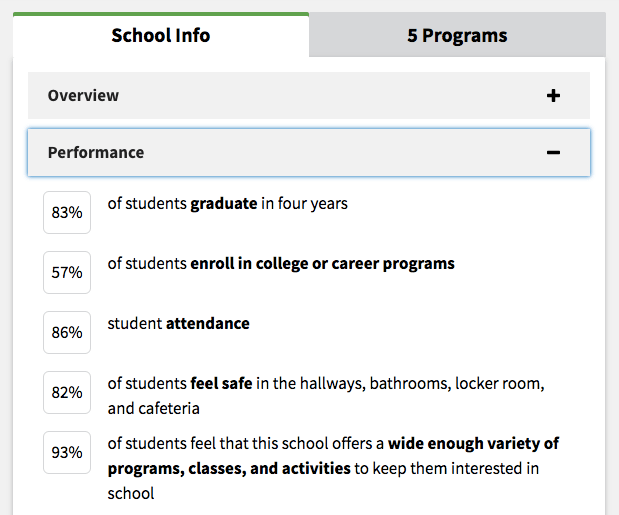
Task: Click the 'Overview' label text
Action: pyautogui.click(x=83, y=96)
